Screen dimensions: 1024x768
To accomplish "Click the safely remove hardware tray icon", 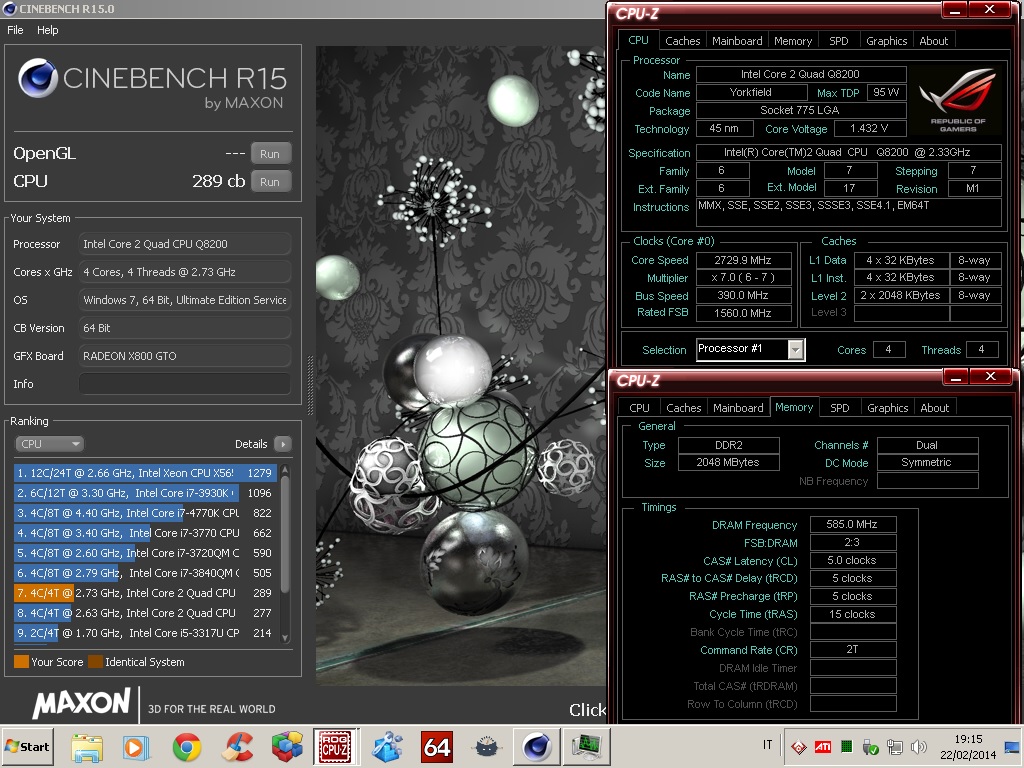I will pyautogui.click(x=871, y=746).
